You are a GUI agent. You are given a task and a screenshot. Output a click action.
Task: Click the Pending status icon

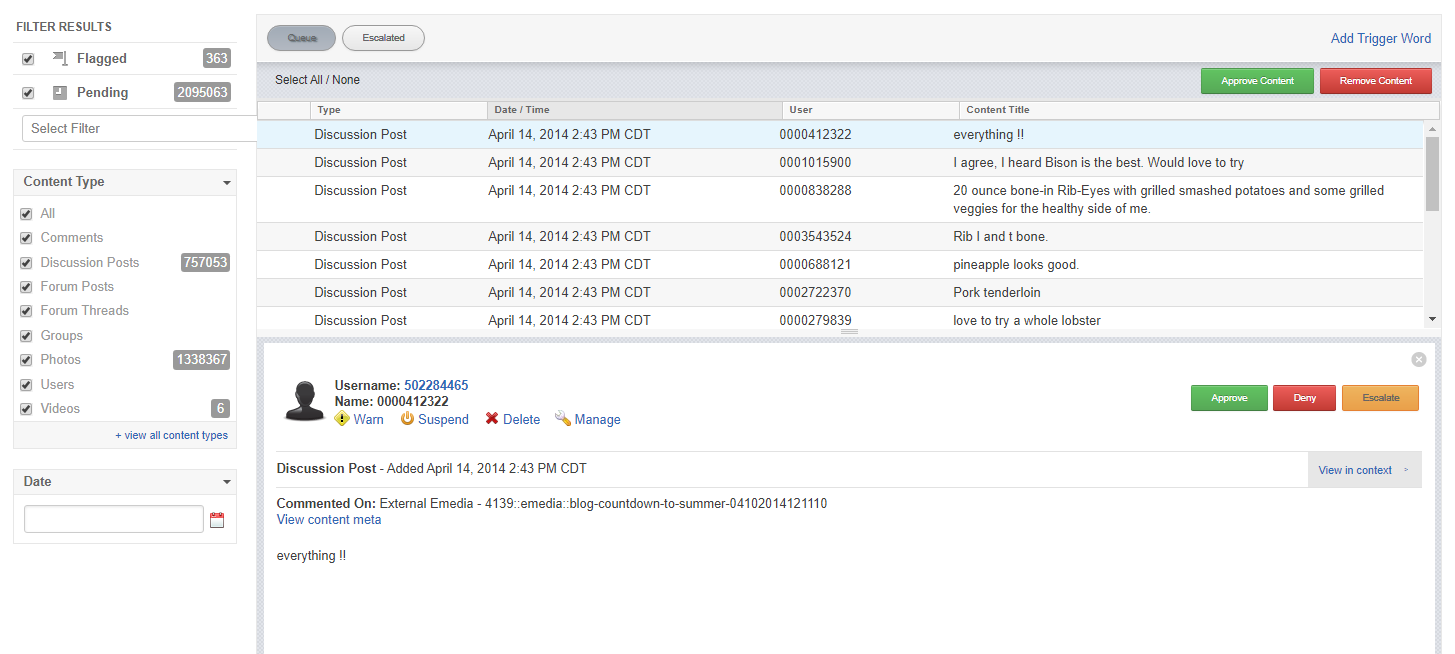tap(60, 93)
